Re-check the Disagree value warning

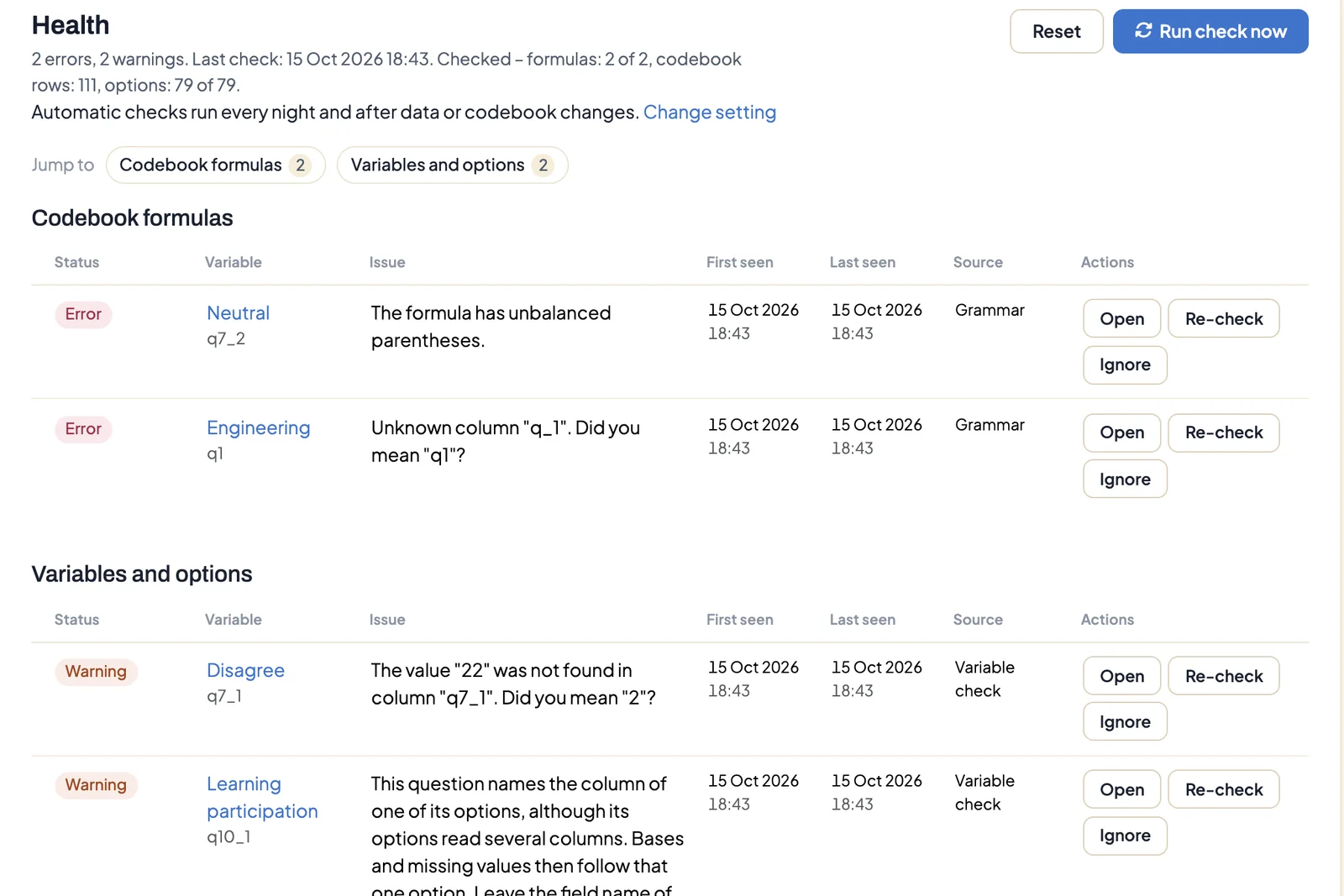point(1223,676)
